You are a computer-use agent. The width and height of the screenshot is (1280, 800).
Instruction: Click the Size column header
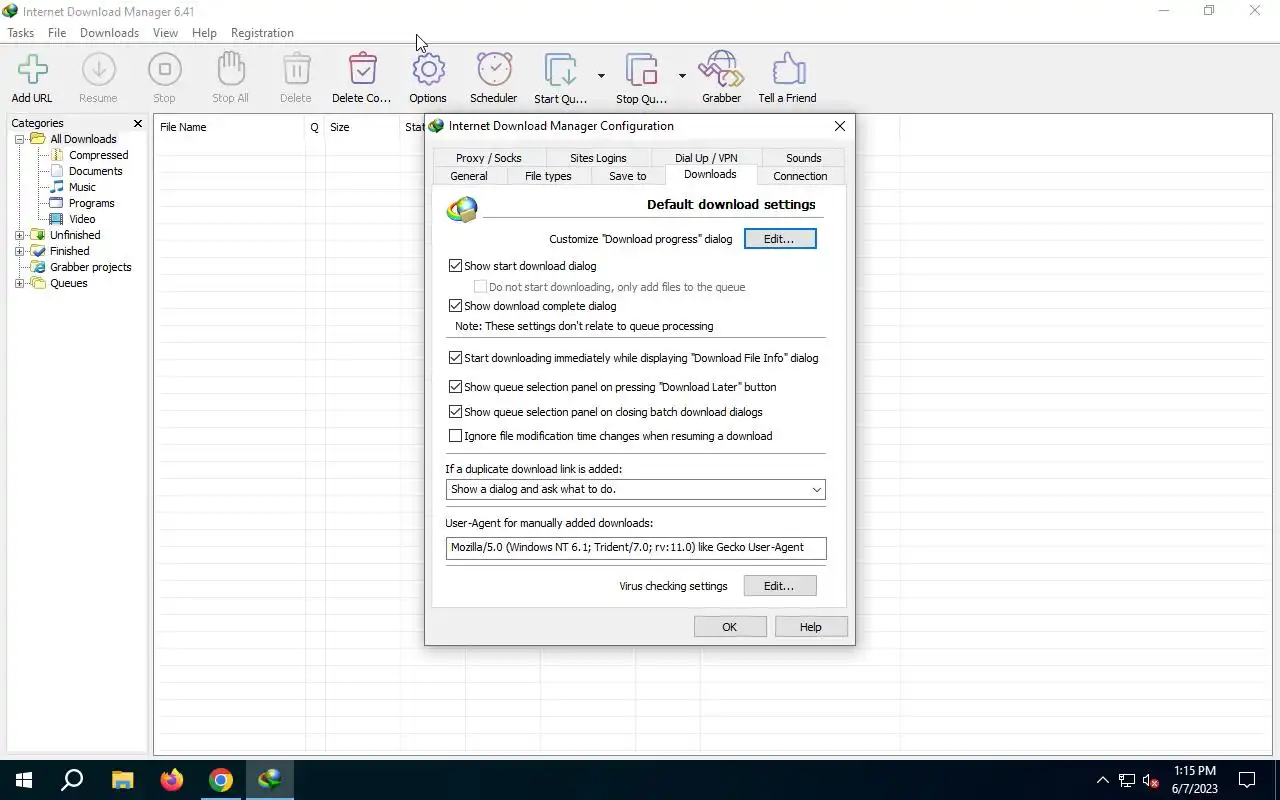[x=361, y=127]
